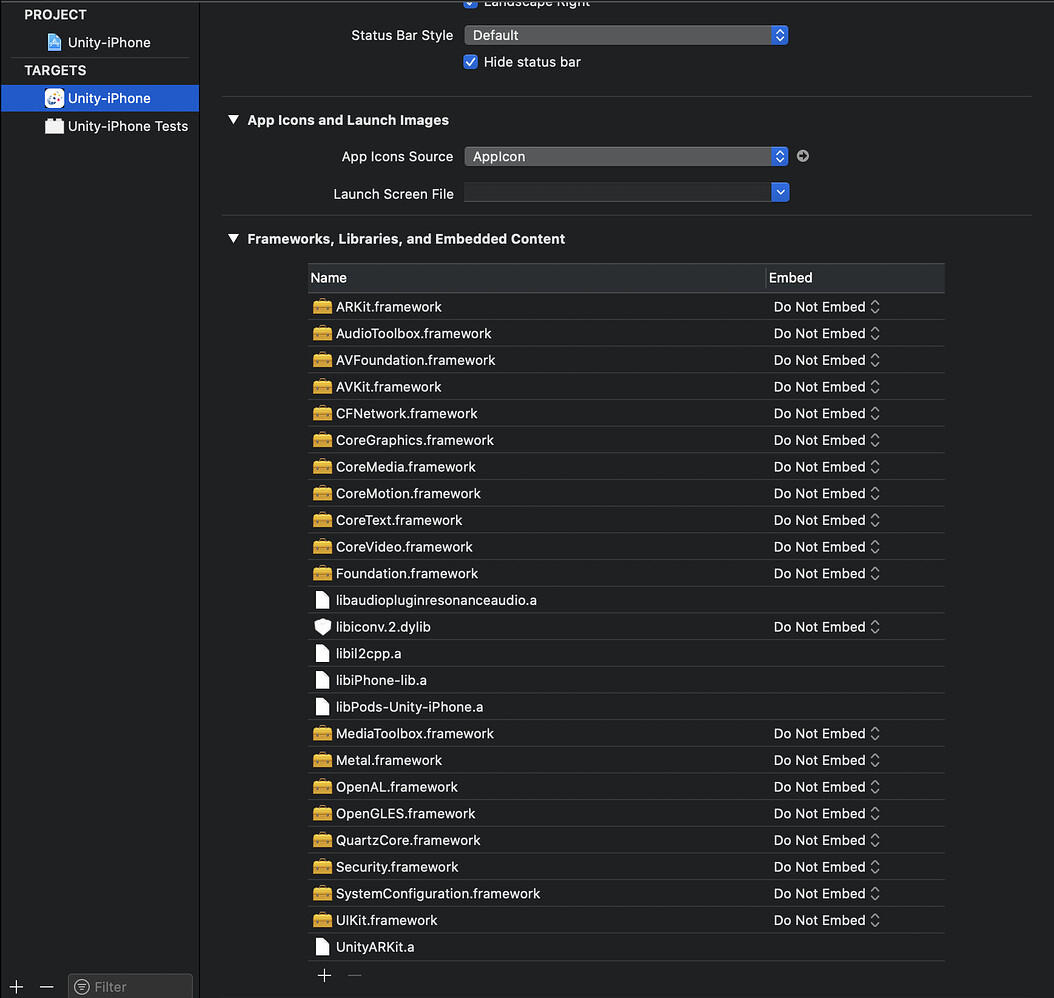Open App Icons Source navigation arrow
Viewport: 1054px width, 998px height.
point(803,156)
